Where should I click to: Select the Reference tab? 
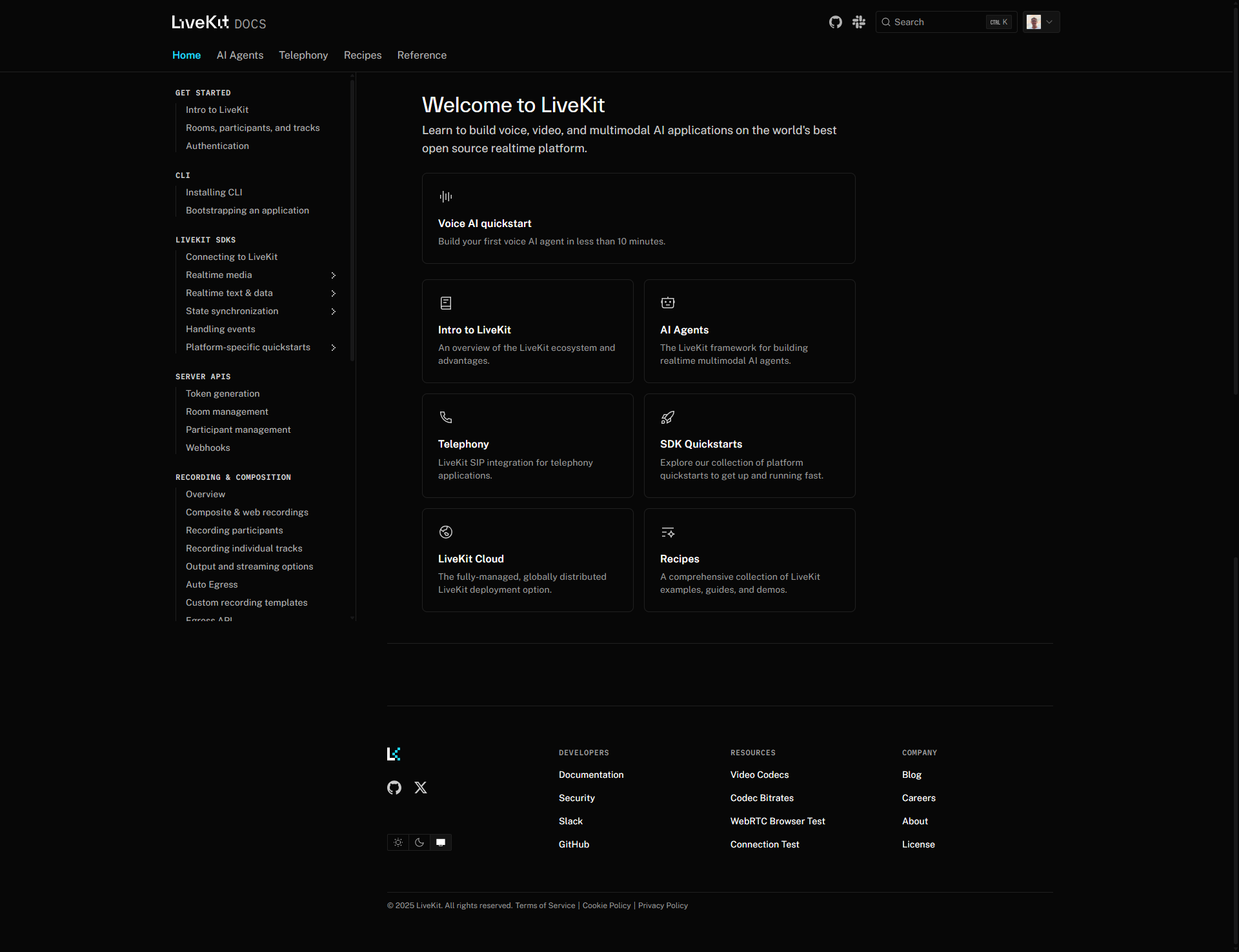coord(422,55)
